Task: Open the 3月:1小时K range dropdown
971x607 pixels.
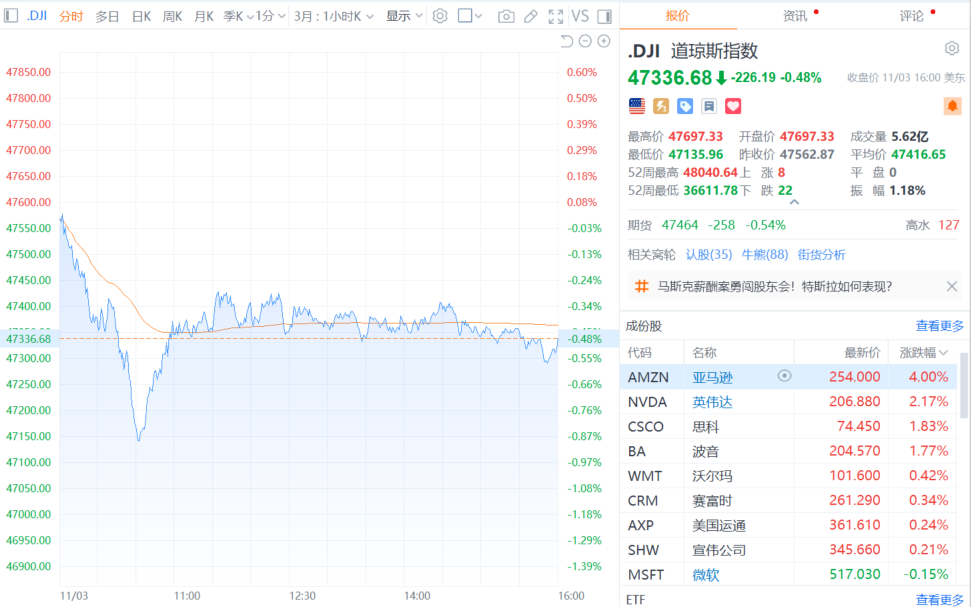Action: [x=334, y=16]
